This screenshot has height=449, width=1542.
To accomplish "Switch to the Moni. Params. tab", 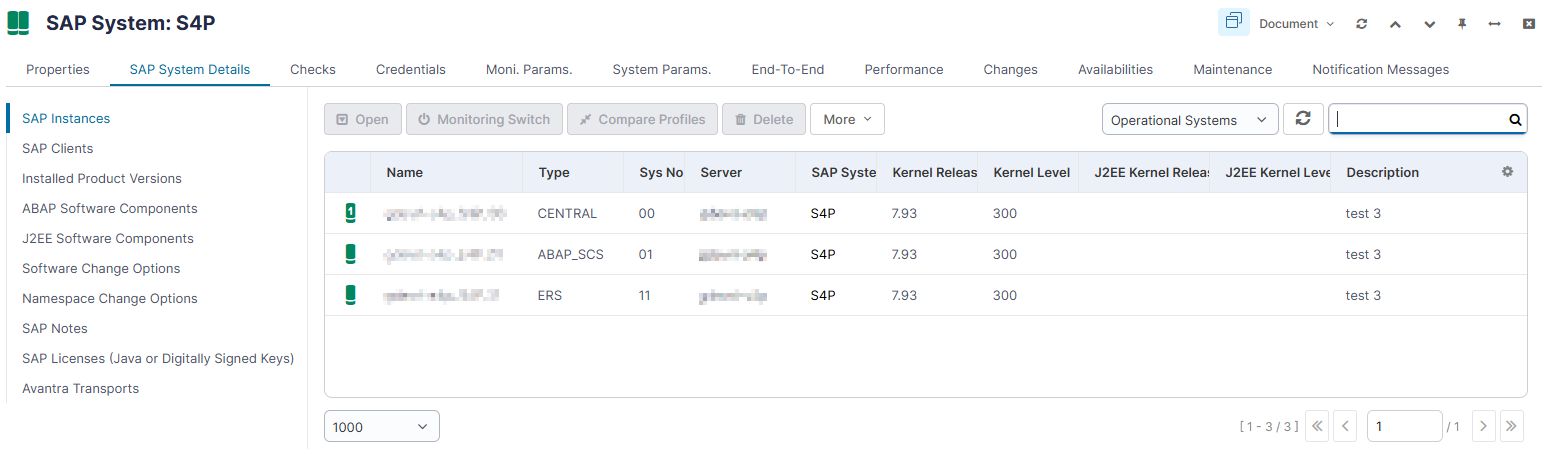I will click(529, 69).
